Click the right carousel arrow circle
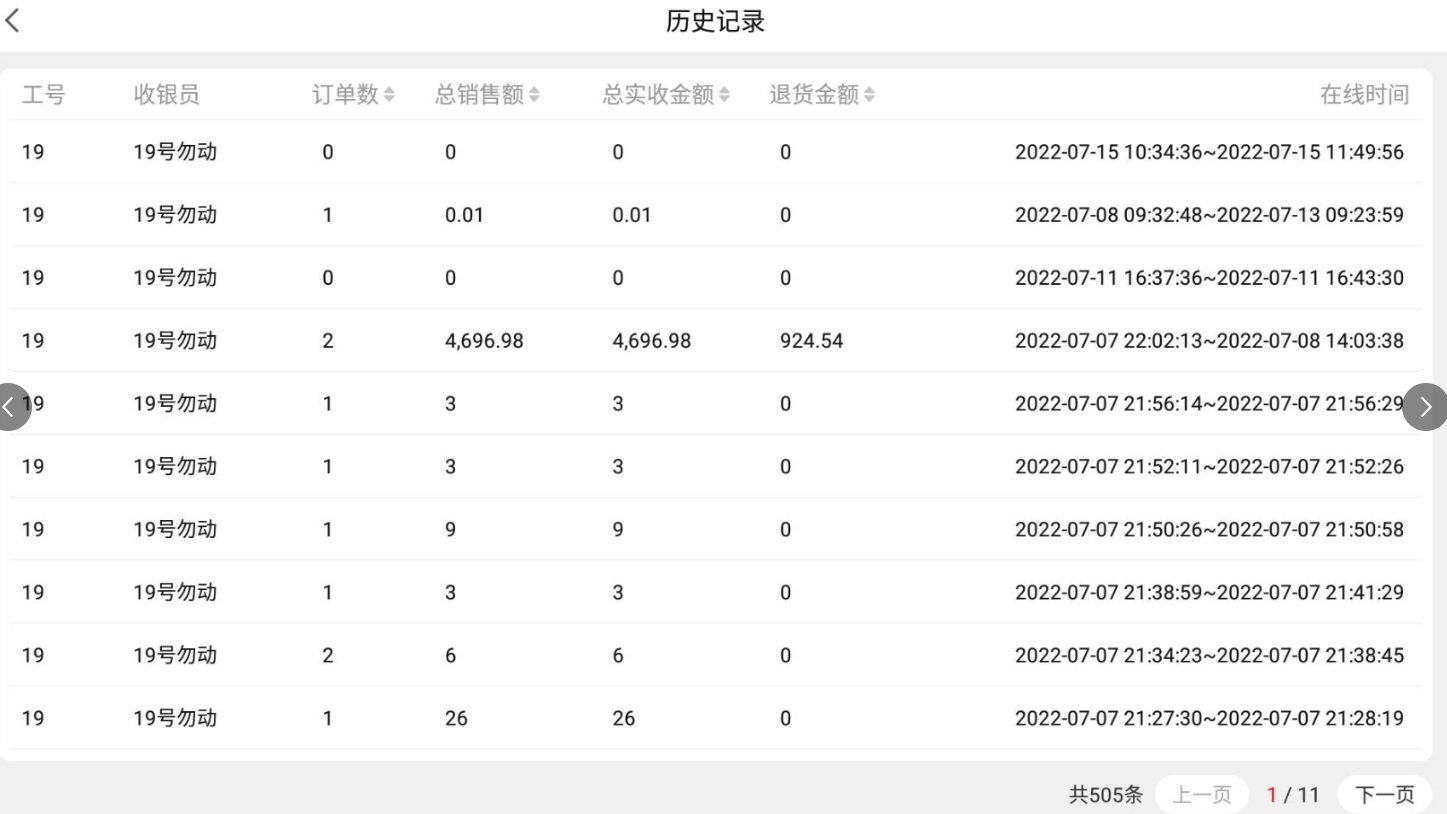 1425,407
